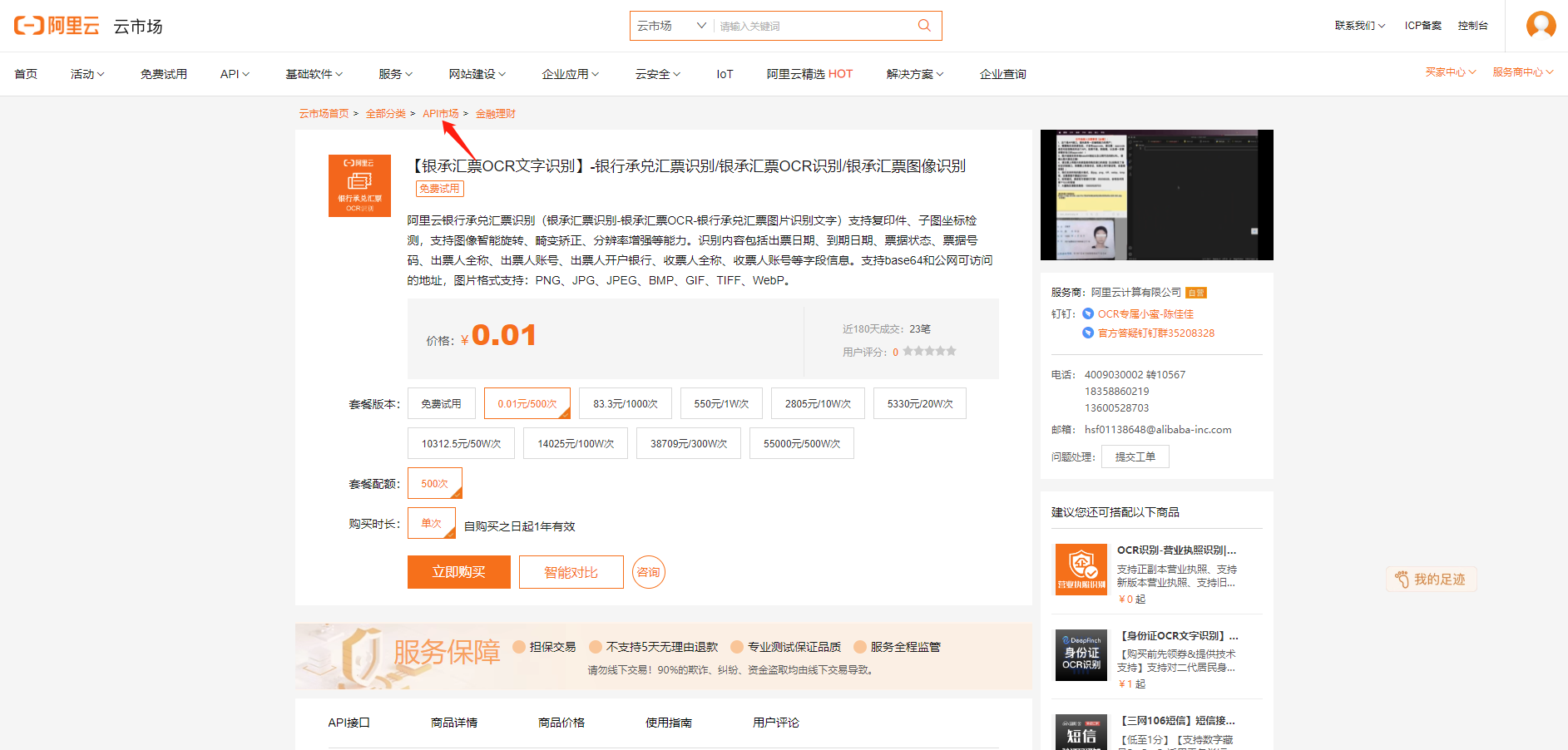This screenshot has width=1568, height=750.
Task: Click the round 咨询 button
Action: pos(649,572)
